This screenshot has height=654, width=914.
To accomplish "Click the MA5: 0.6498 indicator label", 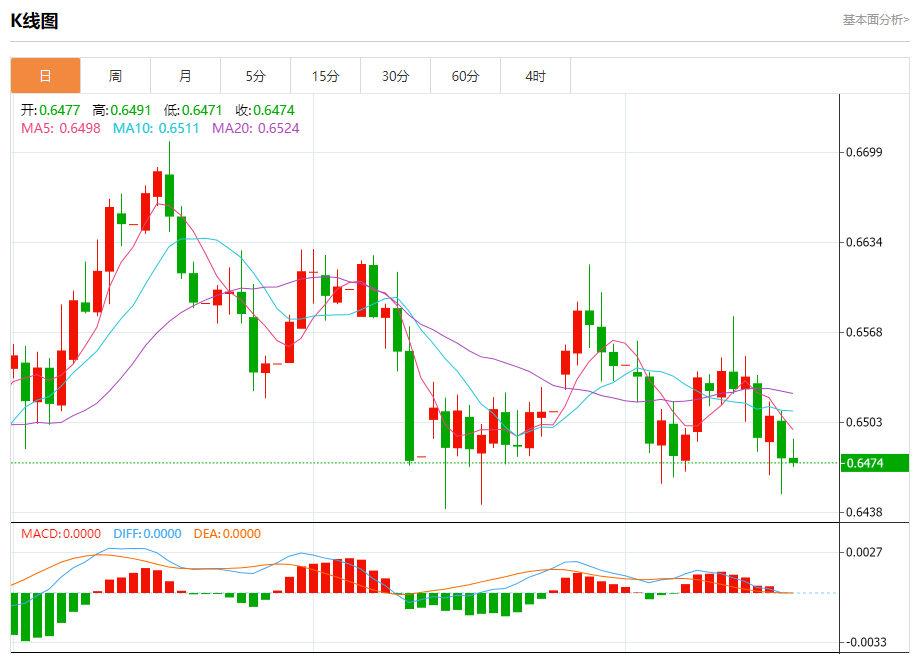I will (61, 128).
